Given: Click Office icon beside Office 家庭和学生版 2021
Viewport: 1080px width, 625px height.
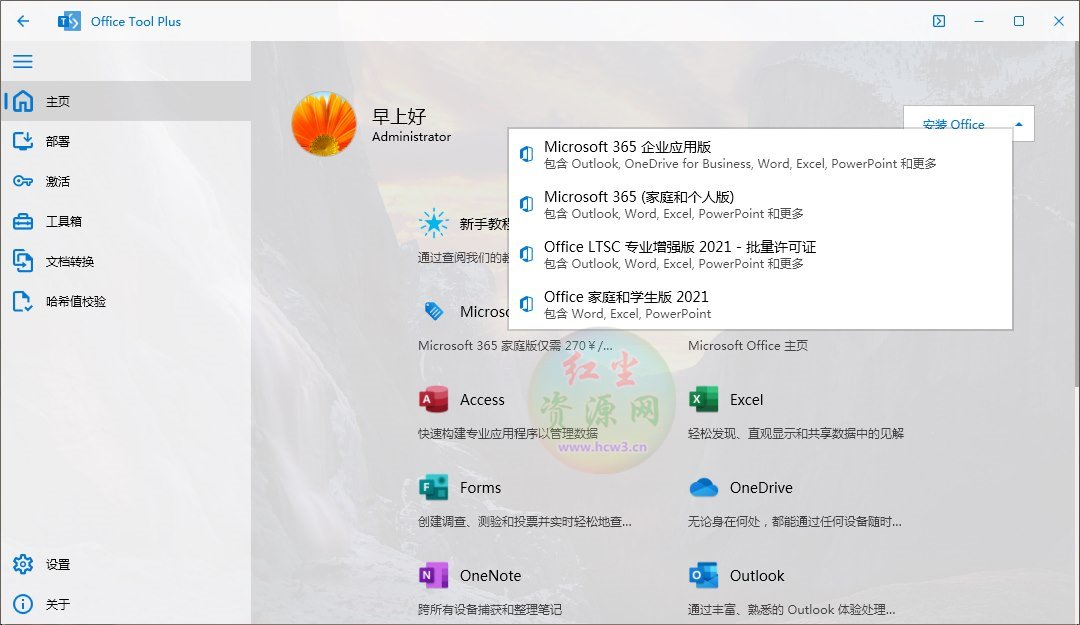Looking at the screenshot, I should (x=526, y=304).
